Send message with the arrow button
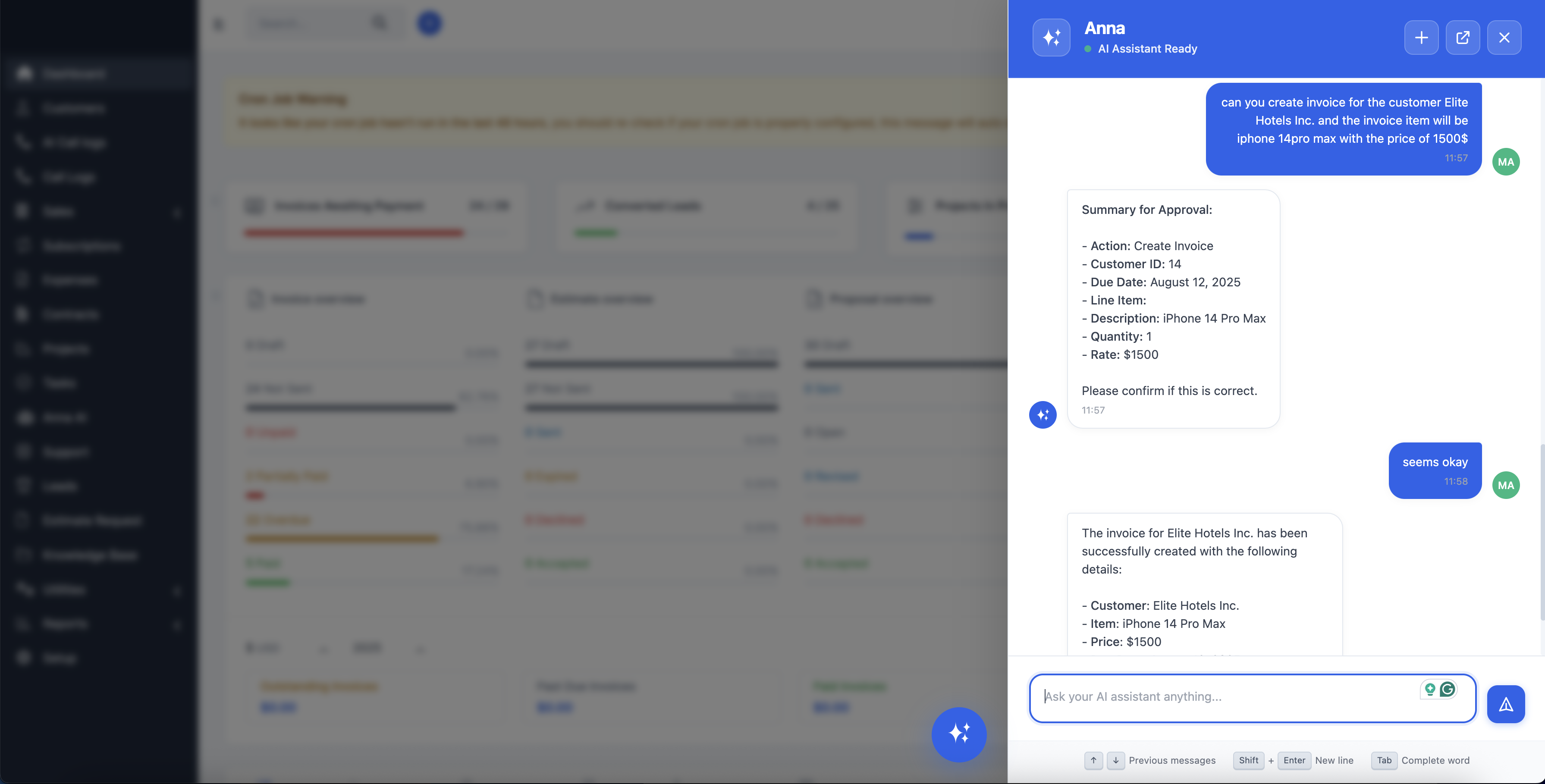Screen dimensions: 1545x784 [x=1505, y=704]
